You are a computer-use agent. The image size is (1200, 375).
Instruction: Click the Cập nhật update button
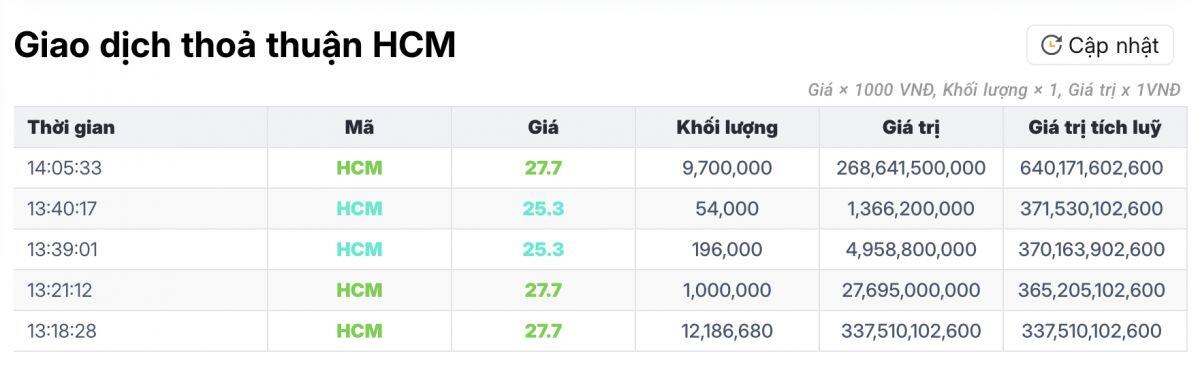point(1099,45)
